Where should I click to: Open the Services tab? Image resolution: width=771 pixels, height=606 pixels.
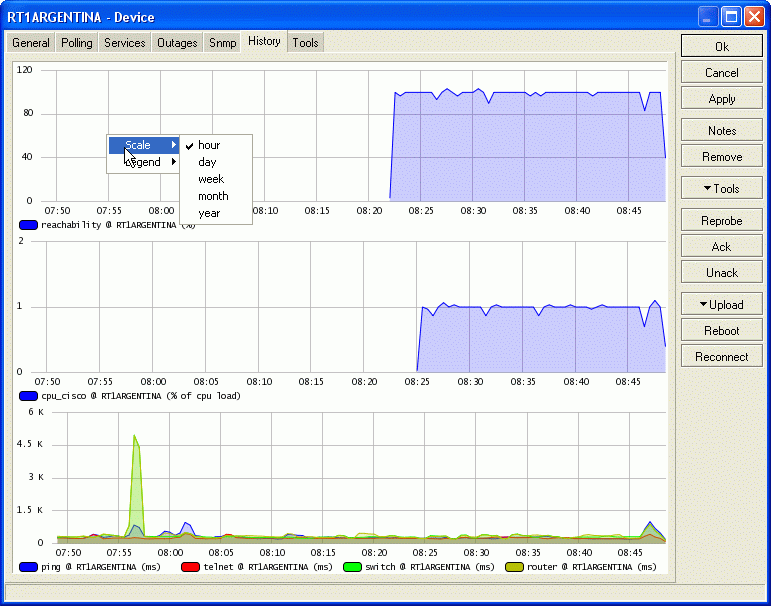coord(124,43)
